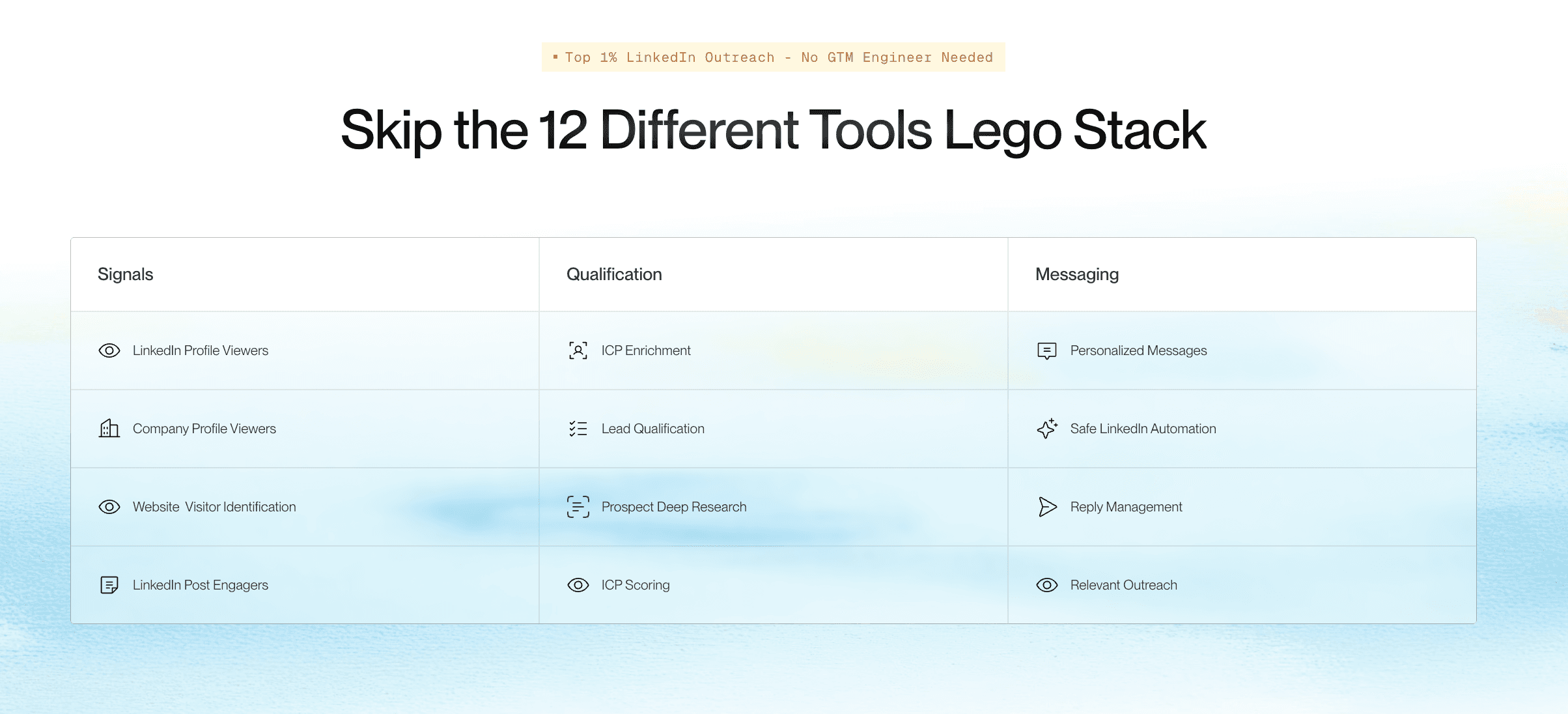This screenshot has width=1568, height=714.
Task: Select the Signals column header
Action: 126,274
